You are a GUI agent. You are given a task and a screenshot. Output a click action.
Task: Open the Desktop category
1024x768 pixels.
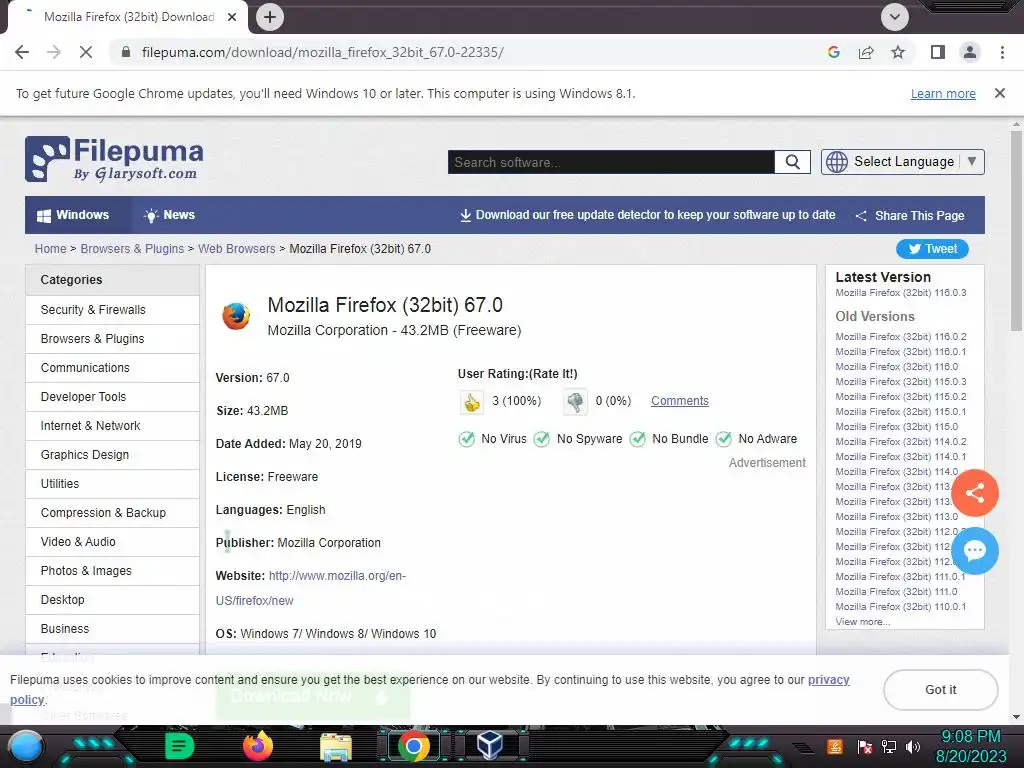[112, 600]
